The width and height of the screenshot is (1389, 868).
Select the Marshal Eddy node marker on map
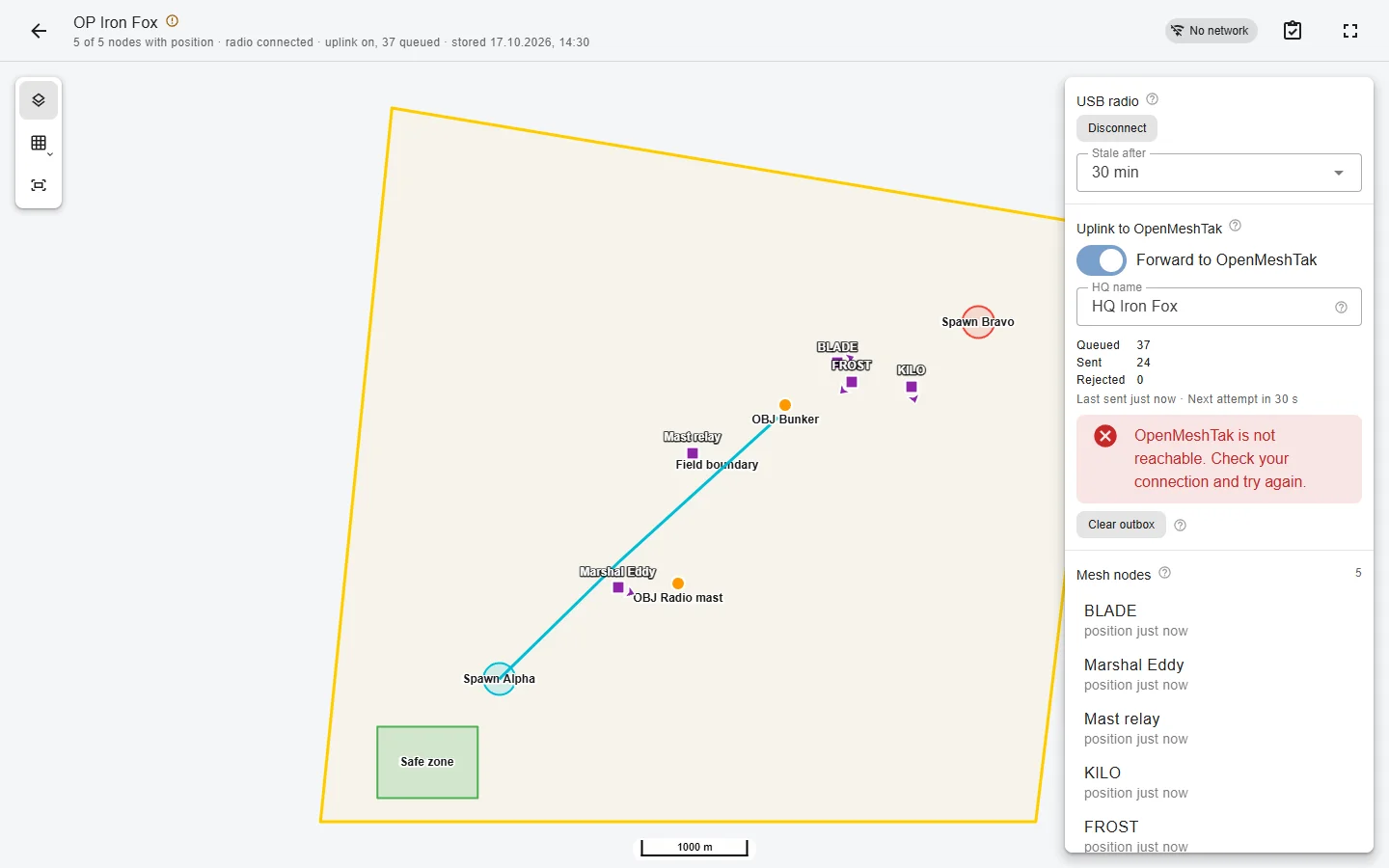(x=618, y=587)
